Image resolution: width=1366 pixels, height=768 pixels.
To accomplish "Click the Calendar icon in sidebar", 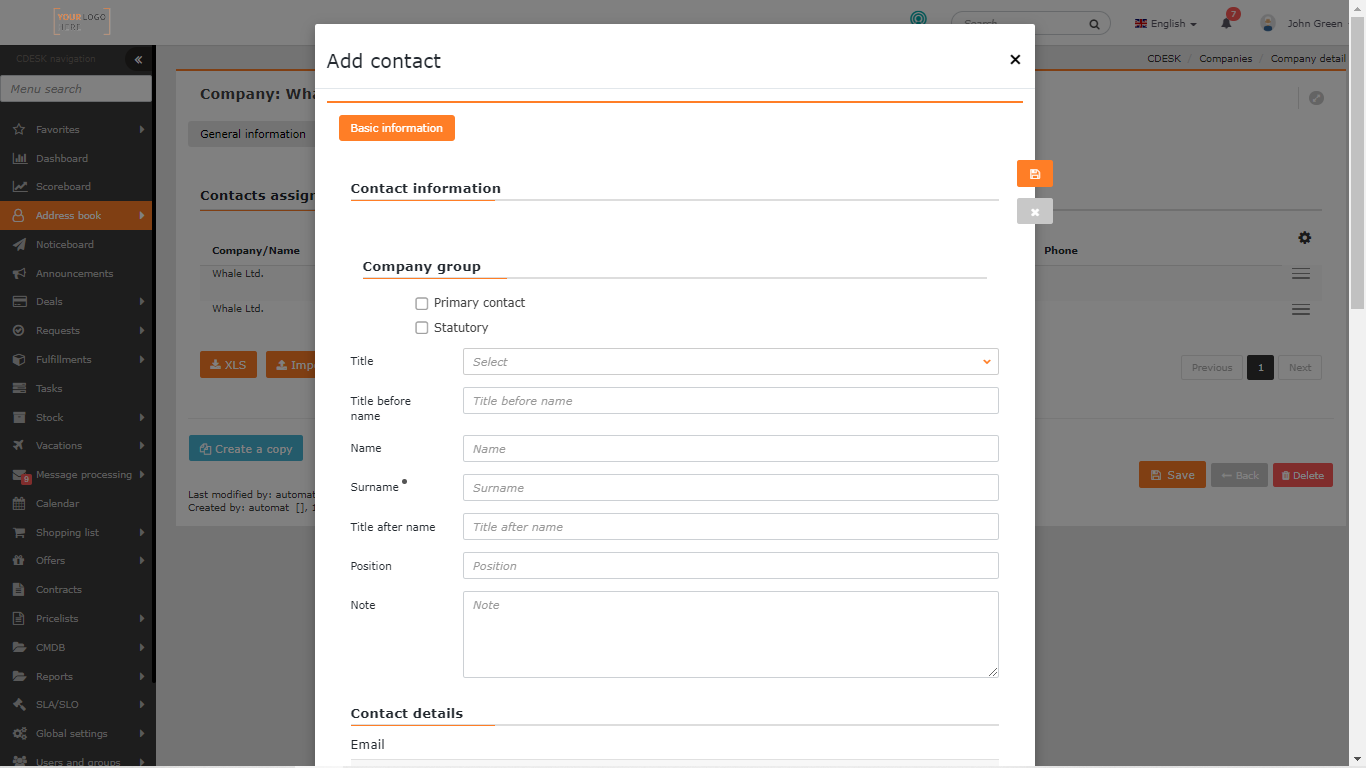I will tap(19, 504).
